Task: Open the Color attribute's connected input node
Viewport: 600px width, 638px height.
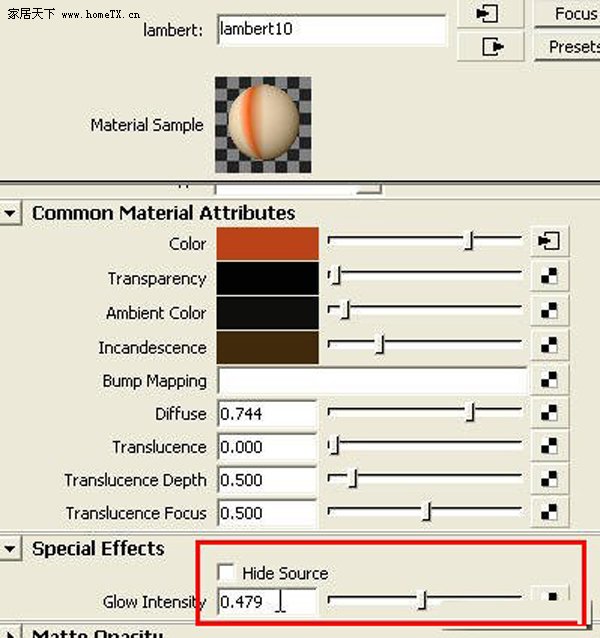Action: click(x=549, y=241)
